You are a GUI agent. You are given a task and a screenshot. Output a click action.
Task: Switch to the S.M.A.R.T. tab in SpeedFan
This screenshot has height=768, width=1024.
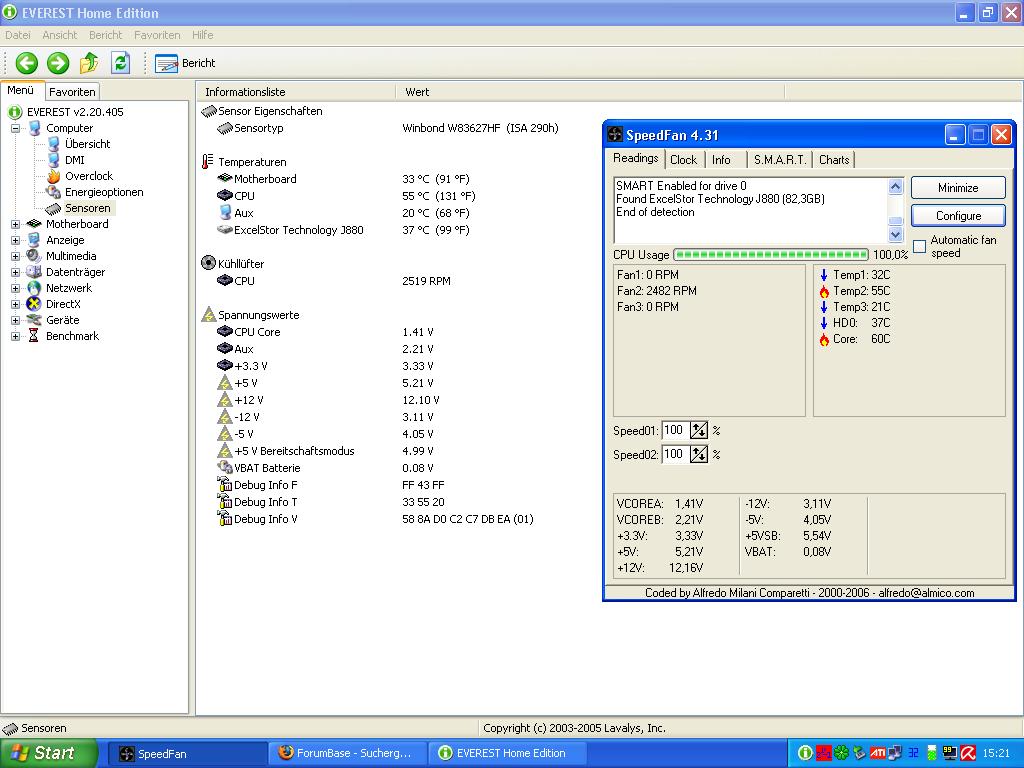point(780,160)
